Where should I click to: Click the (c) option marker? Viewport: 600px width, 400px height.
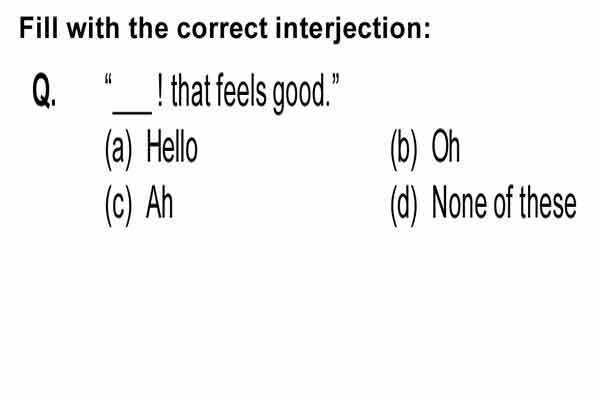tap(119, 205)
